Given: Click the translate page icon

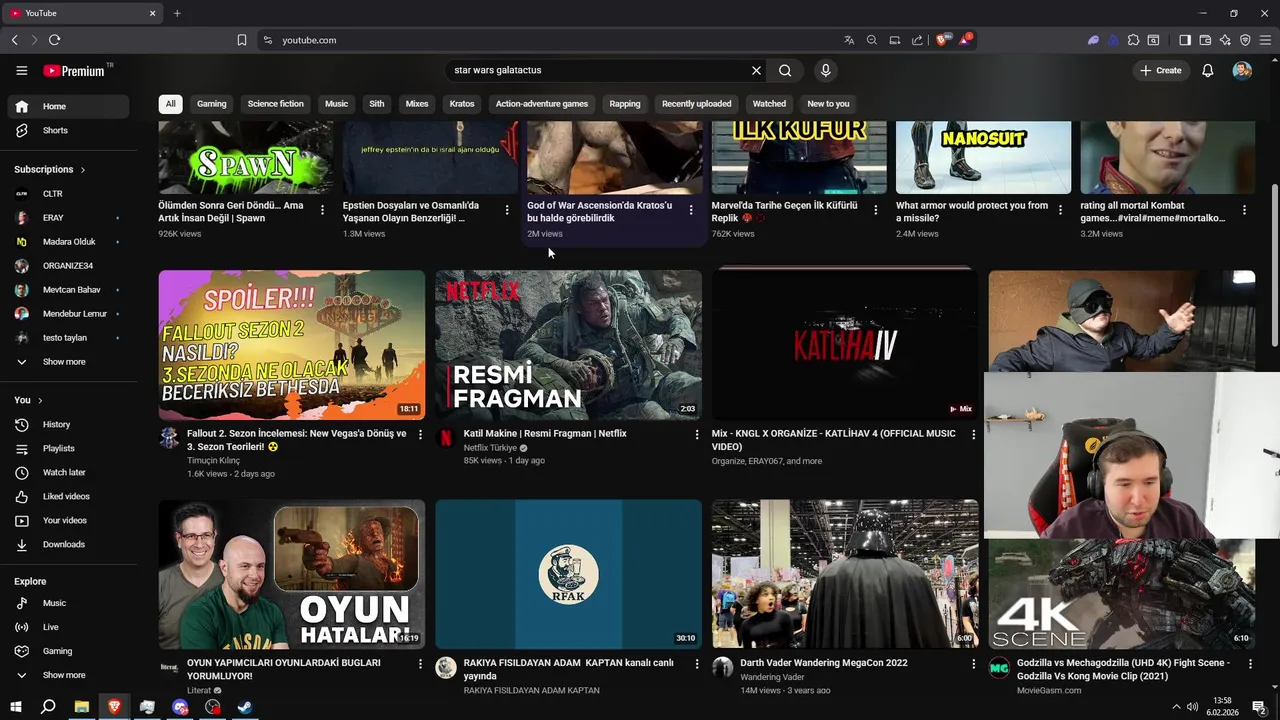Looking at the screenshot, I should (x=849, y=40).
